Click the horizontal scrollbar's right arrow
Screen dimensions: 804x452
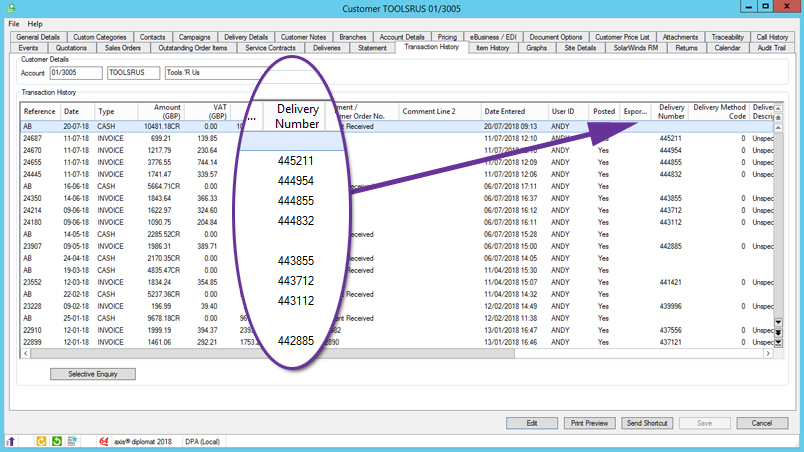pyautogui.click(x=768, y=353)
